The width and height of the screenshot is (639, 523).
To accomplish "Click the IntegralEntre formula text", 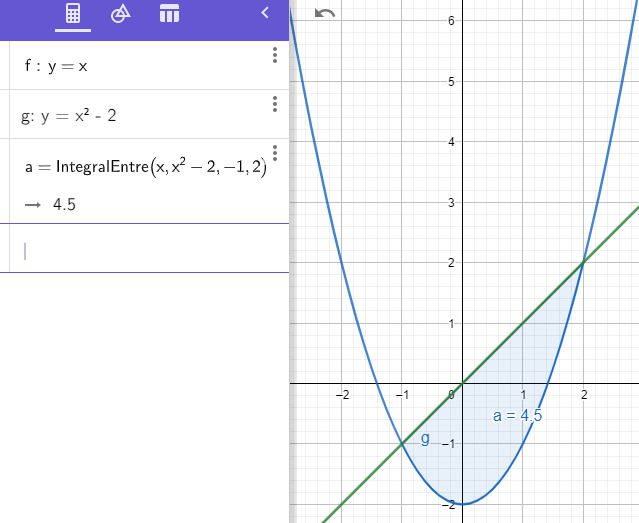I will (145, 167).
